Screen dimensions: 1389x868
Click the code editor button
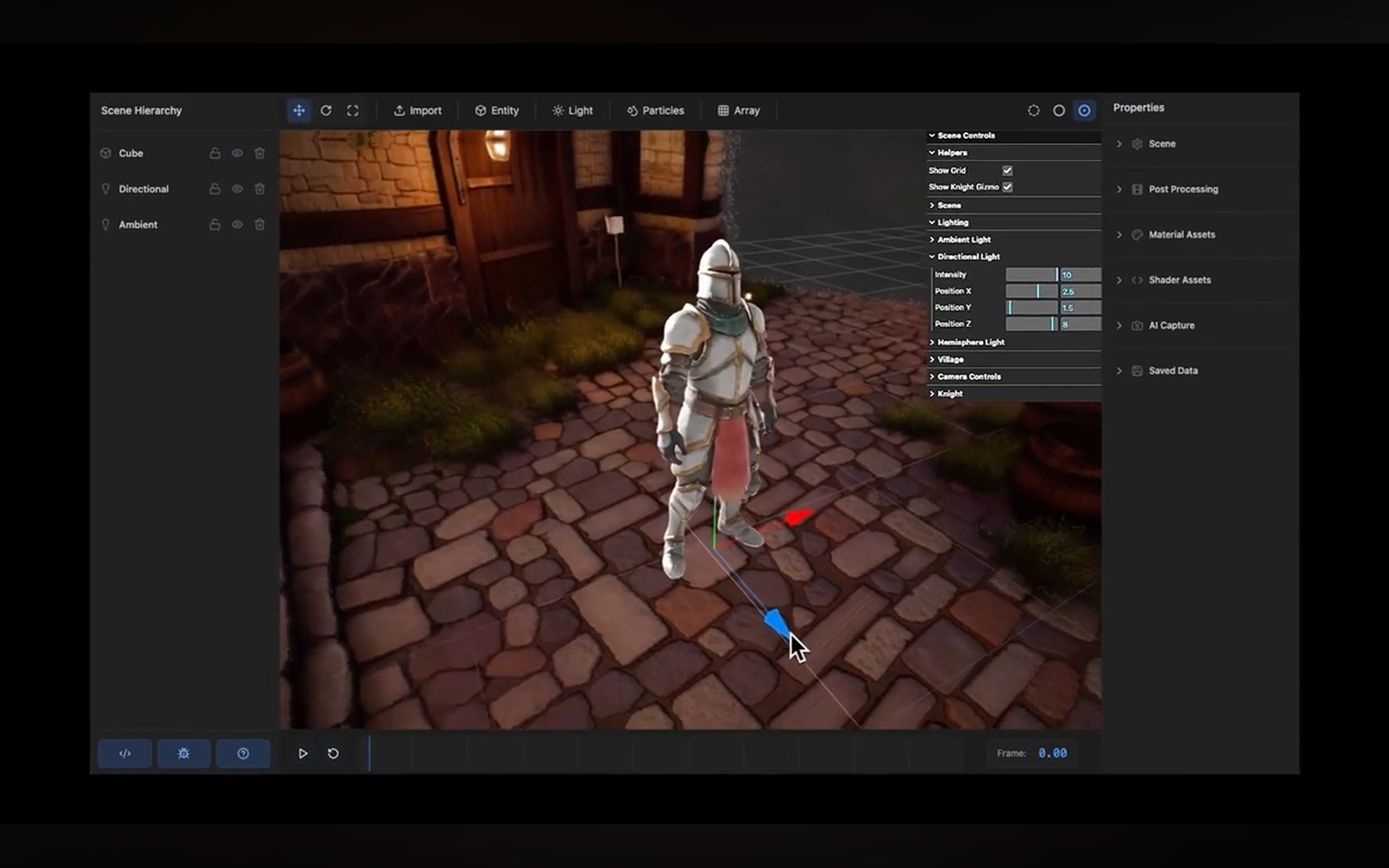coord(125,753)
